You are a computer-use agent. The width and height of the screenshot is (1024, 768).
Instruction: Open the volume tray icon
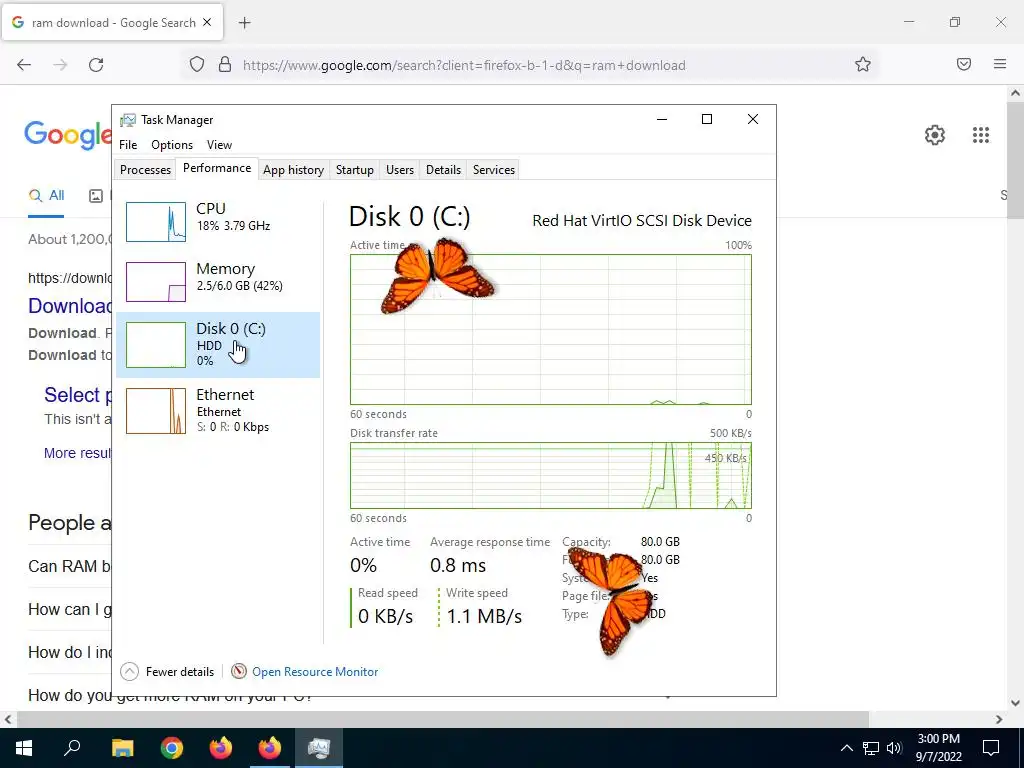[x=894, y=748]
